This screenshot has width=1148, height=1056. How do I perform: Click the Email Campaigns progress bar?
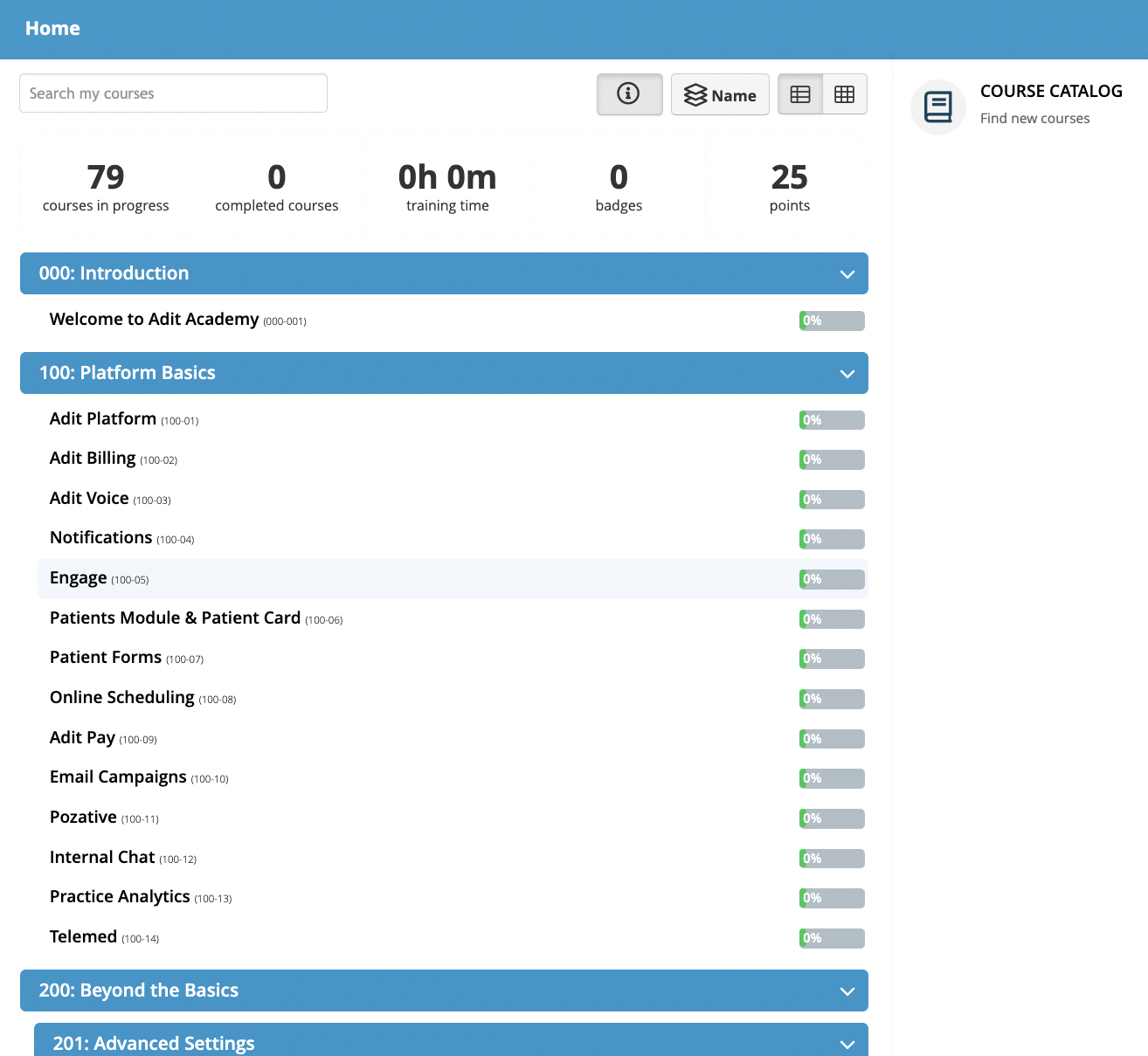point(832,778)
